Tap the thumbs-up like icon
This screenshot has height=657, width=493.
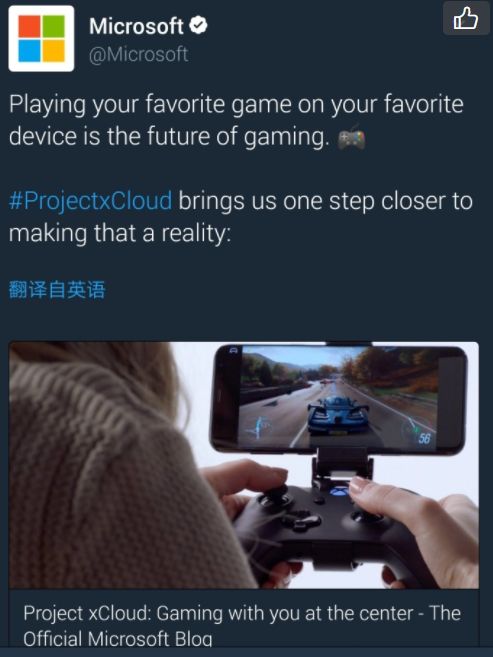(466, 18)
